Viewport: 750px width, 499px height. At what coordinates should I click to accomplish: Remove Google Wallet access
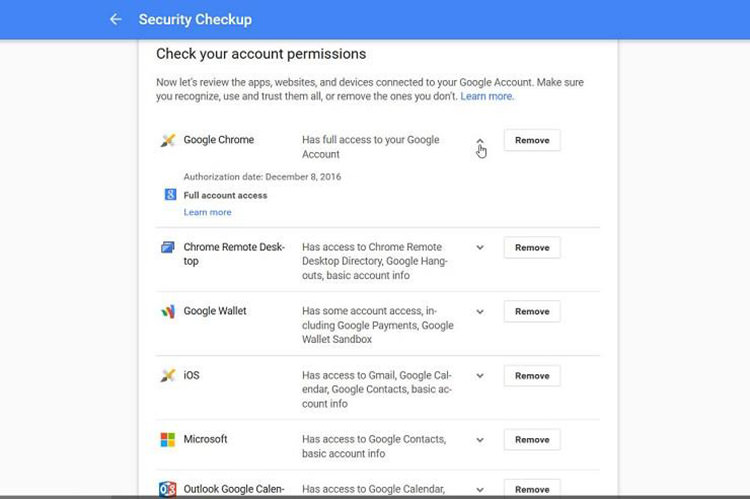coord(532,312)
